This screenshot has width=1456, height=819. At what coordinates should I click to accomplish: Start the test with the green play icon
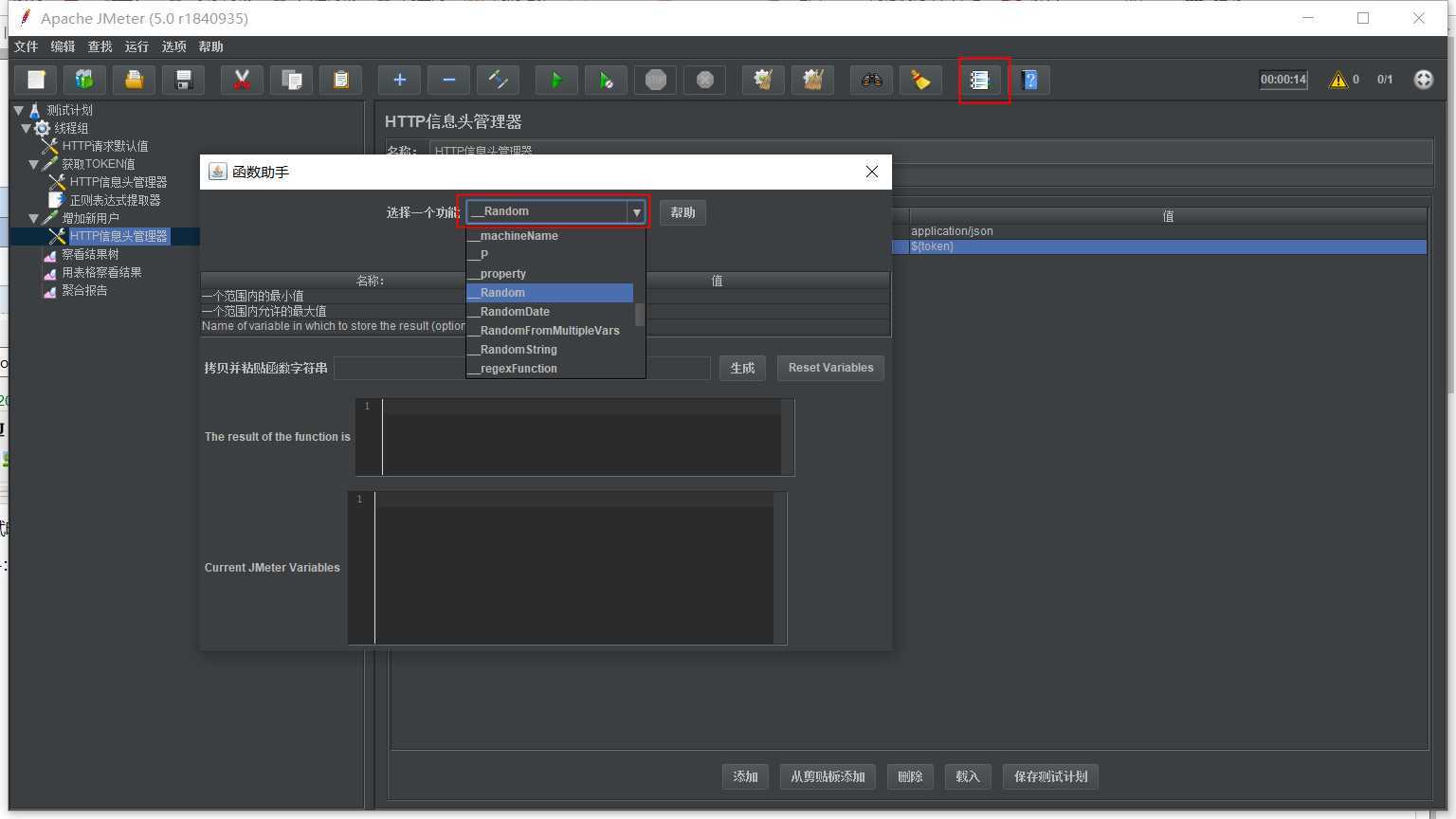point(556,80)
